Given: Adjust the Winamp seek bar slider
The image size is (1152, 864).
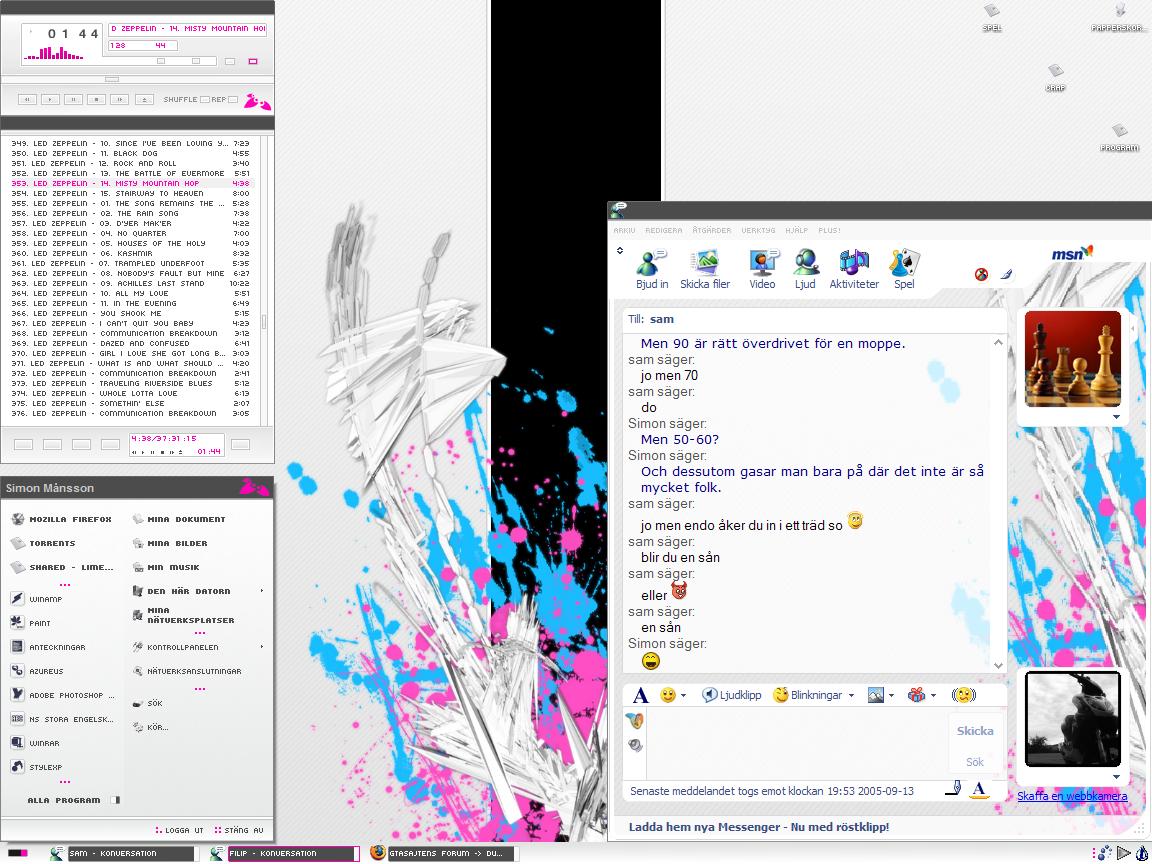Looking at the screenshot, I should (x=112, y=79).
